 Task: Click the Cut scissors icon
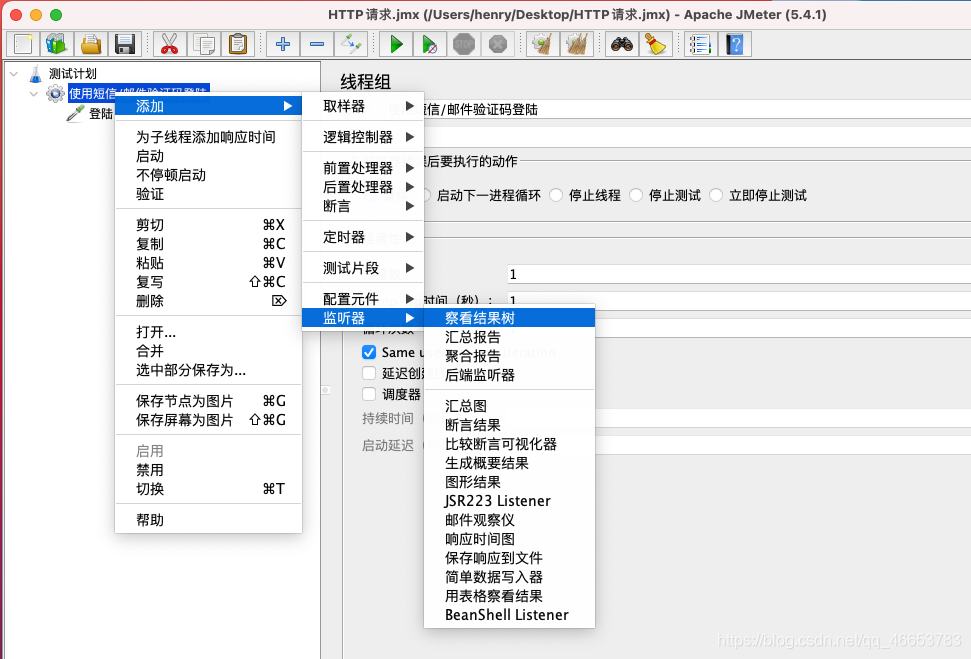(x=169, y=44)
